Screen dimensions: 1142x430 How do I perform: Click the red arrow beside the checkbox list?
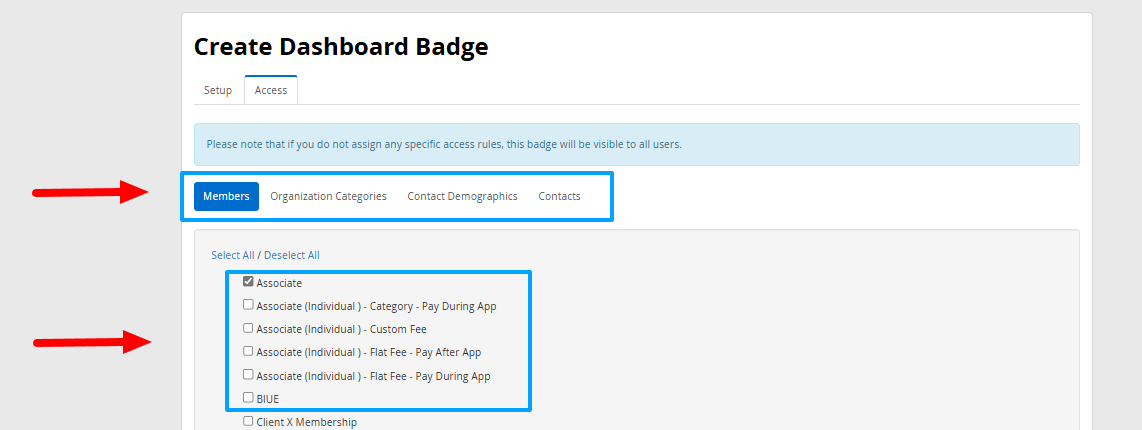click(x=92, y=342)
